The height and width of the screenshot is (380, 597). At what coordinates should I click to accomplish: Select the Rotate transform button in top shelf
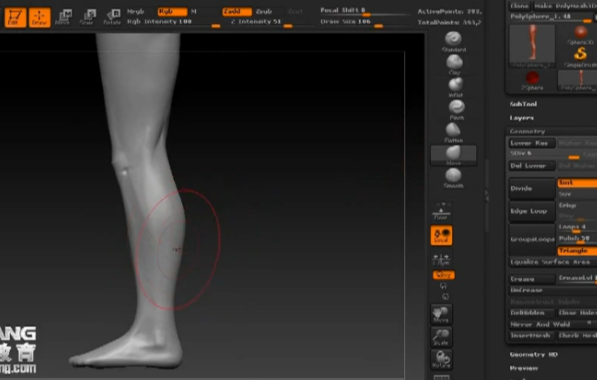(x=112, y=17)
